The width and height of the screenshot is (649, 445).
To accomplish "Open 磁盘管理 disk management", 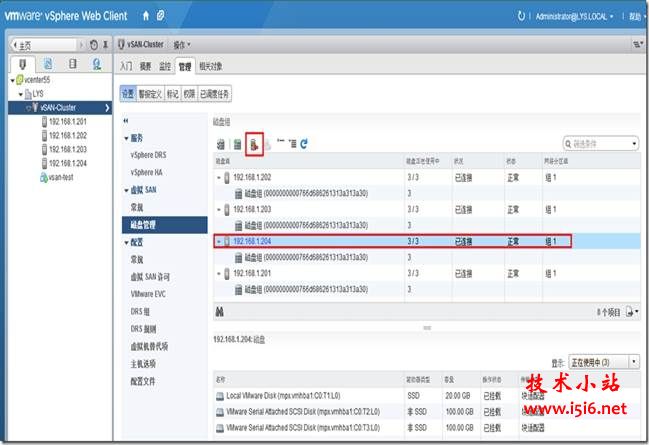I will click(165, 225).
